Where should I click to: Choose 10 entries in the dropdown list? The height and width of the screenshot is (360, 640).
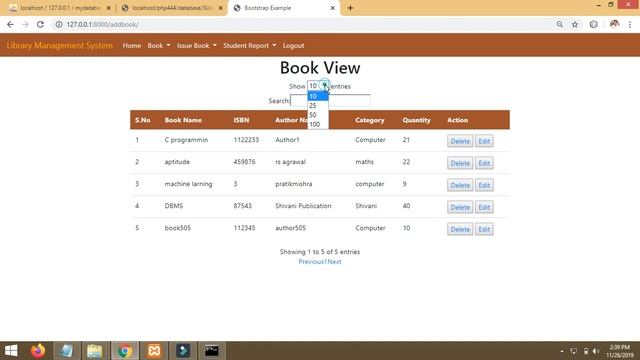pos(318,96)
